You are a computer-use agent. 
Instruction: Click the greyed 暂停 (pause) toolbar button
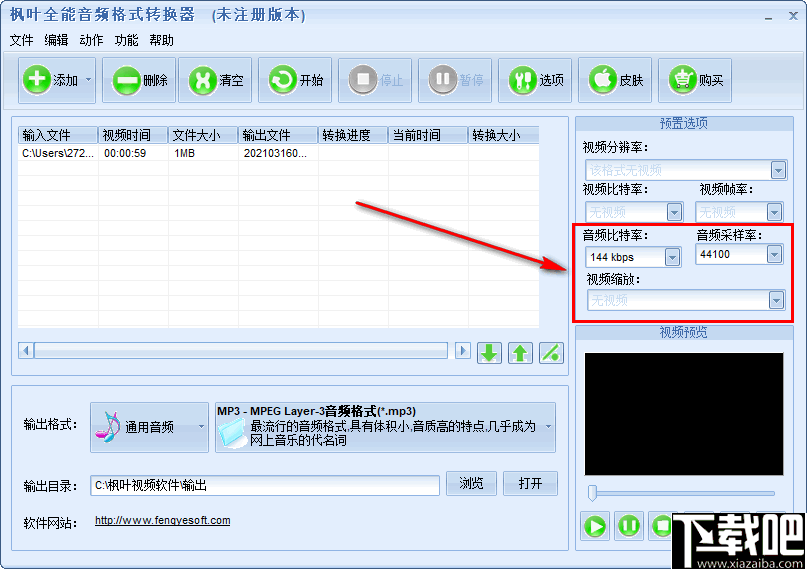tap(455, 80)
